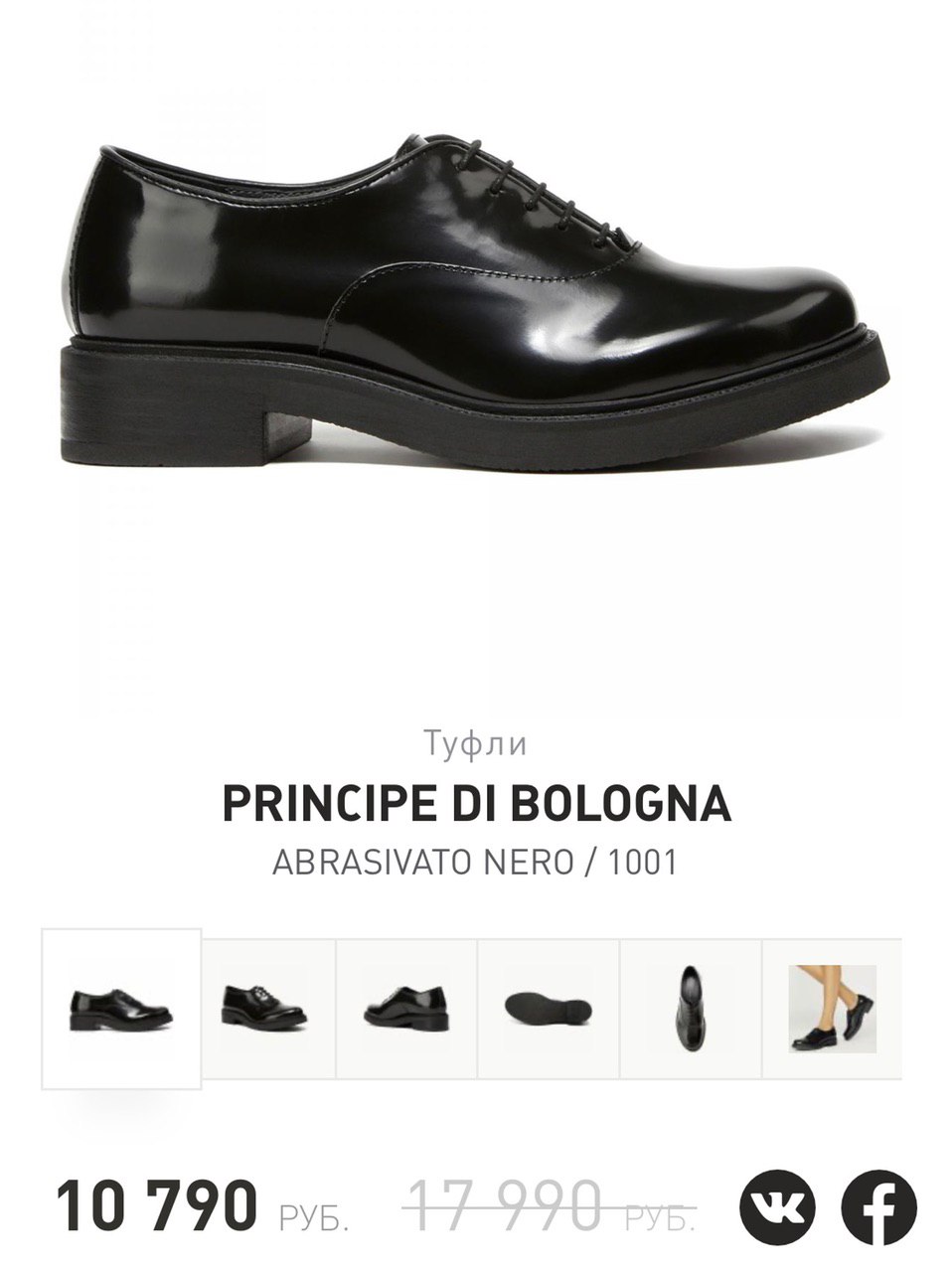
Task: Select the top-down shoe thumbnail
Action: (691, 1009)
